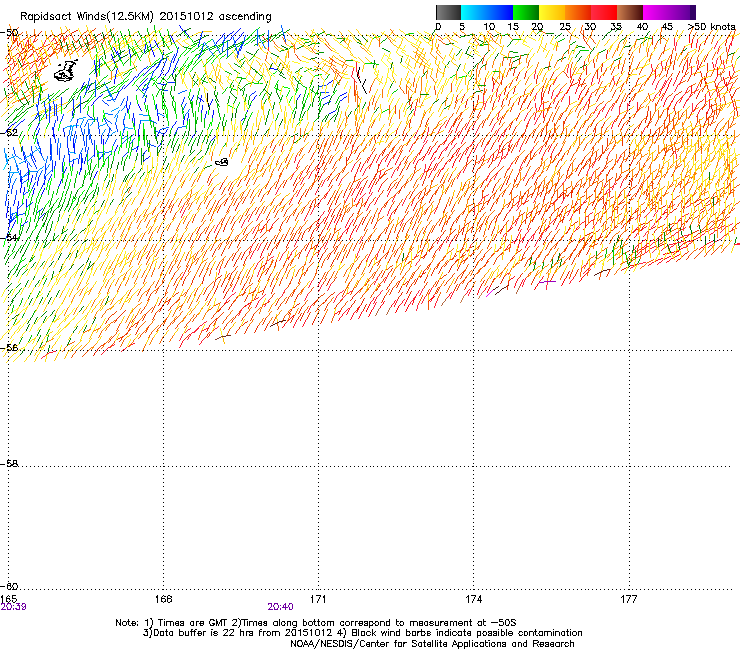Click the gray 0-5 knots legend swatch
This screenshot has width=740, height=650.
pos(448,12)
